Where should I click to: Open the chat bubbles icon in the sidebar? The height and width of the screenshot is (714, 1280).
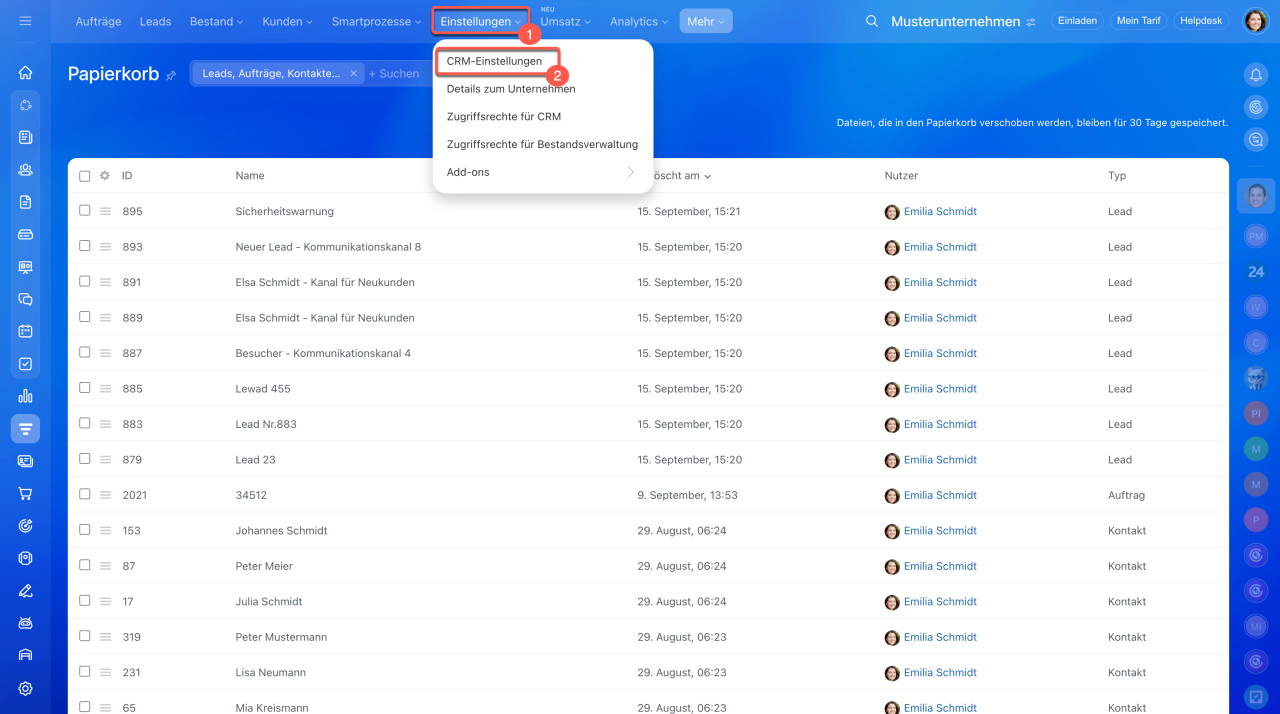pyautogui.click(x=26, y=299)
